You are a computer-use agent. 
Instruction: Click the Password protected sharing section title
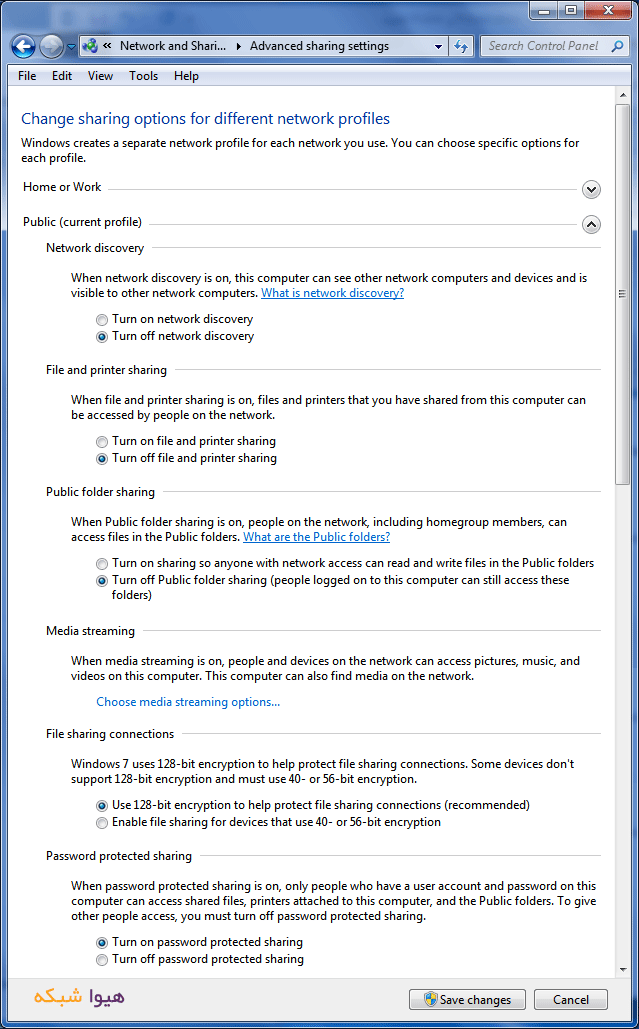pos(119,856)
